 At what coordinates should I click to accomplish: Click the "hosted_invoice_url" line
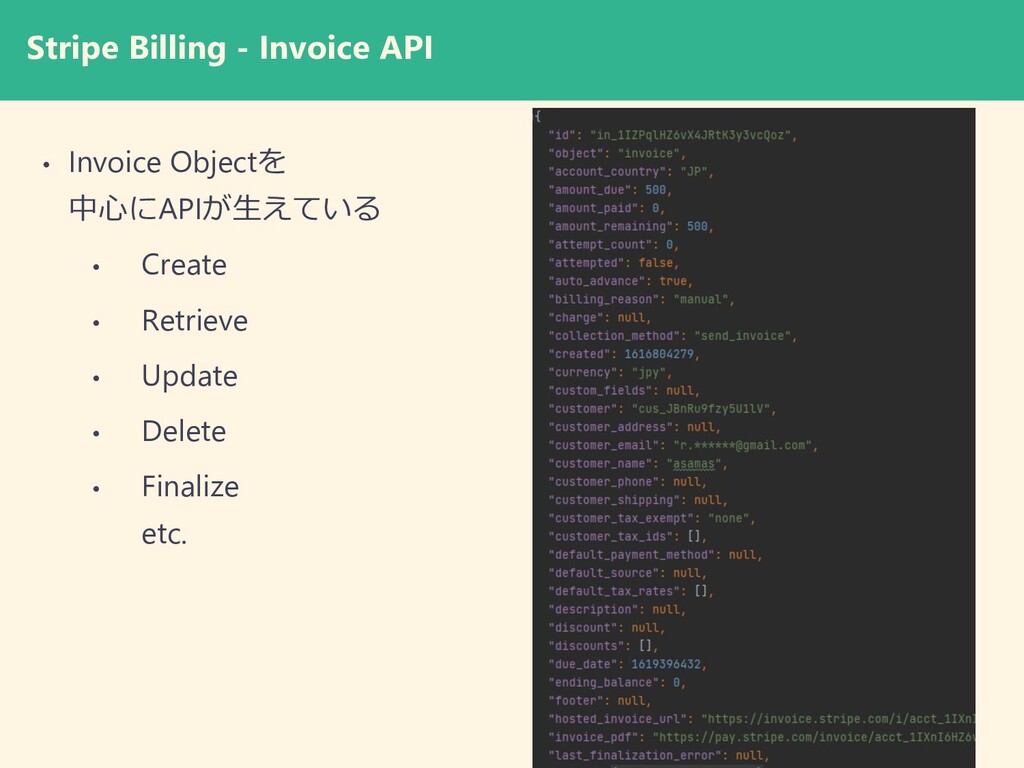pos(761,720)
